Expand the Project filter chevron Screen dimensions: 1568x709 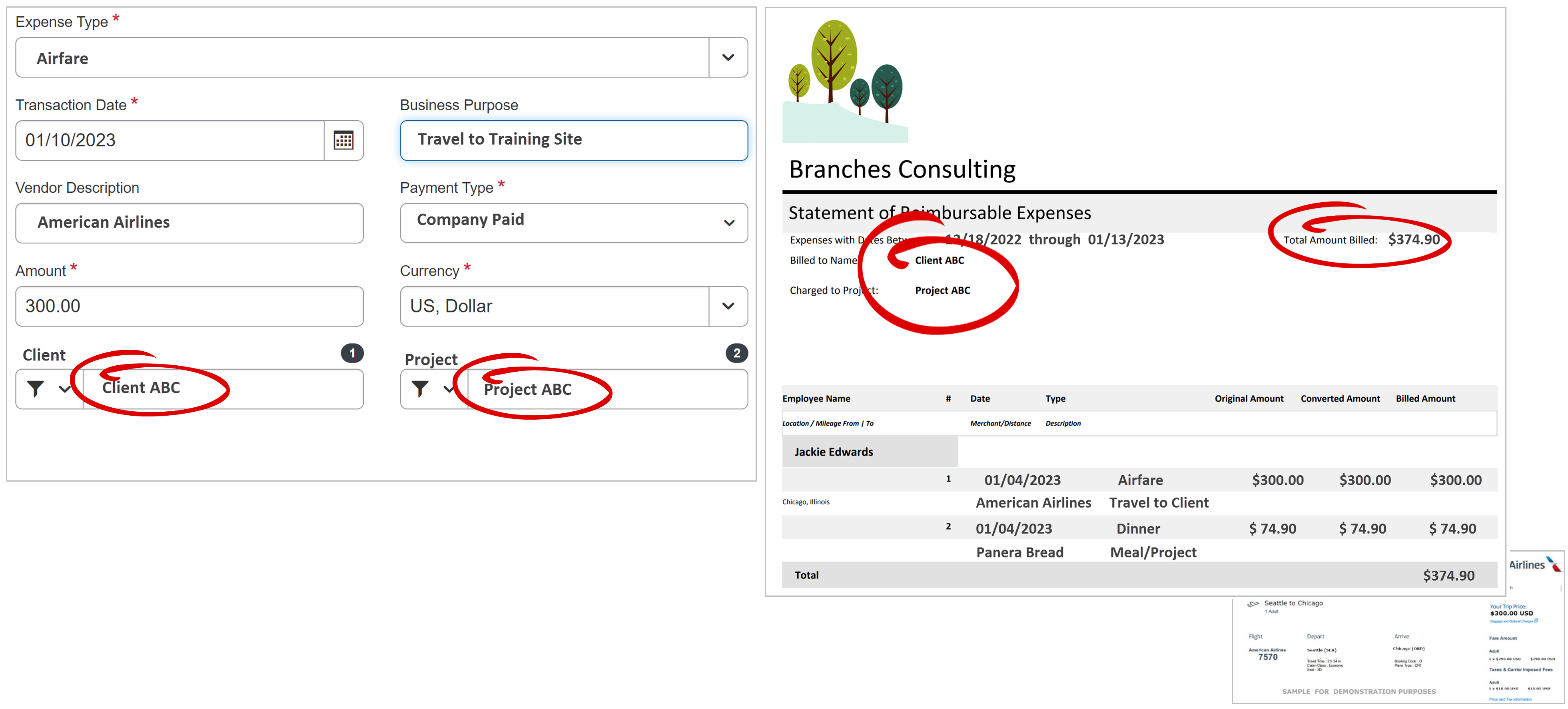click(449, 389)
